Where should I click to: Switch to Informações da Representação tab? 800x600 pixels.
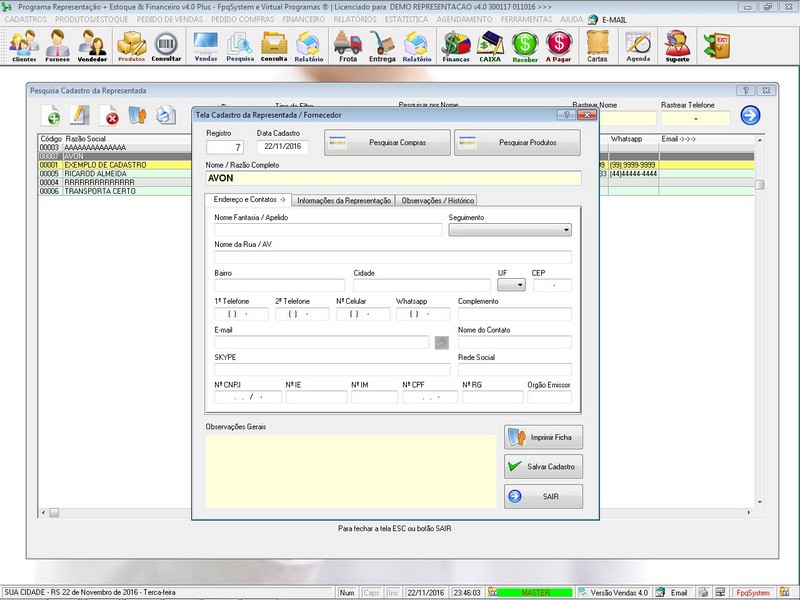click(x=344, y=201)
